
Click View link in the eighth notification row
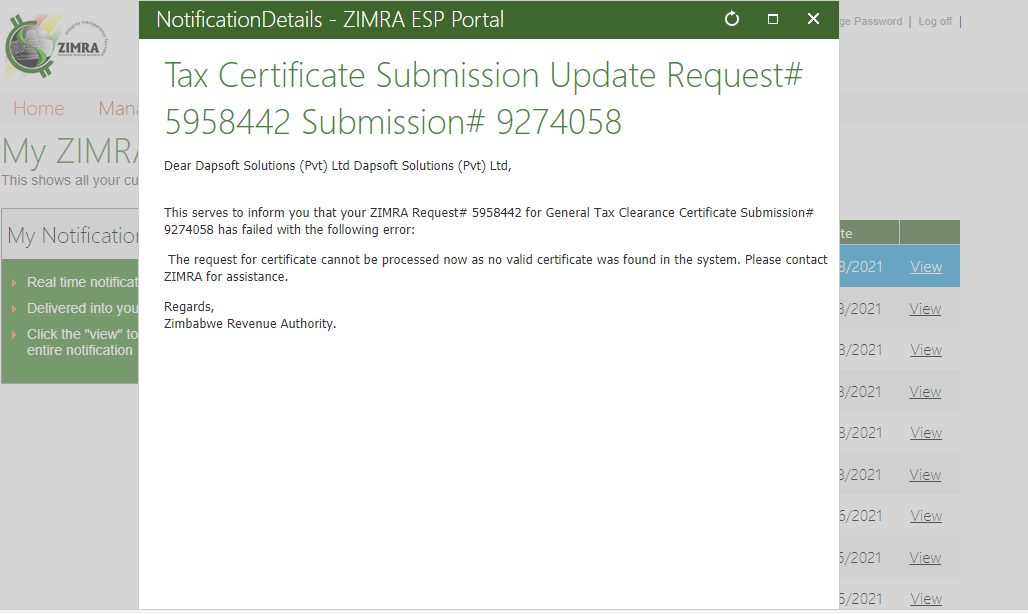click(x=926, y=558)
